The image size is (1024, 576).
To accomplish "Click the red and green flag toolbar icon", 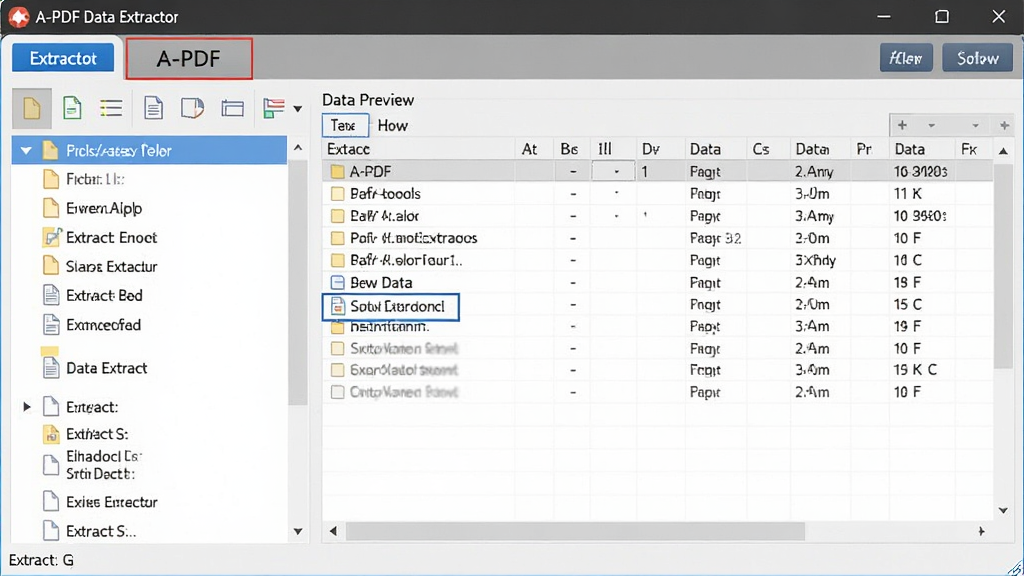I will 274,108.
